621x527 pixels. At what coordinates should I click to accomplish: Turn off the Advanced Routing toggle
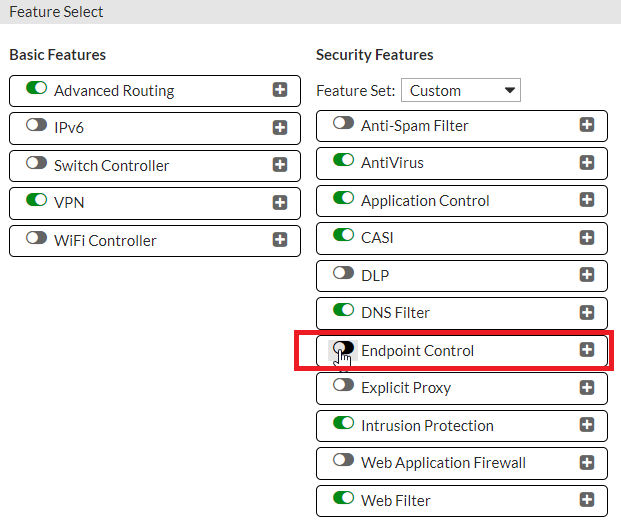pos(36,89)
